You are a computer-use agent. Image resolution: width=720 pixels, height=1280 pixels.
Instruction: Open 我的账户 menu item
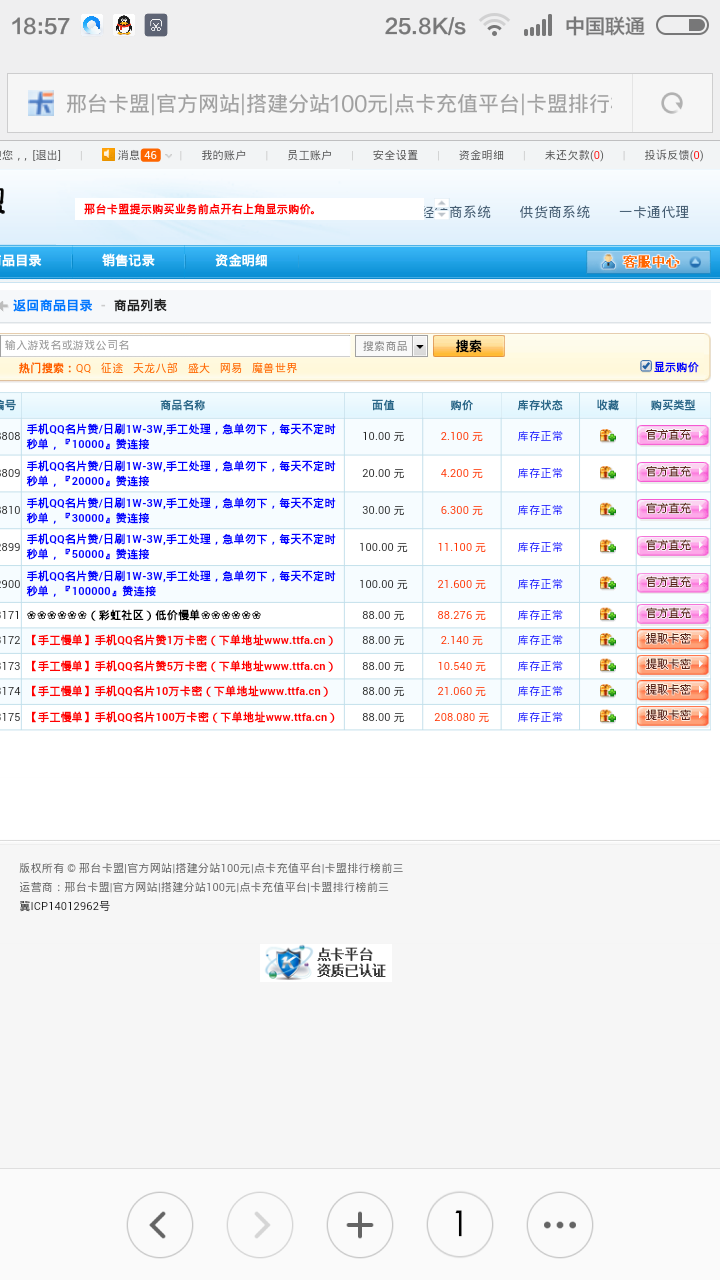click(223, 155)
